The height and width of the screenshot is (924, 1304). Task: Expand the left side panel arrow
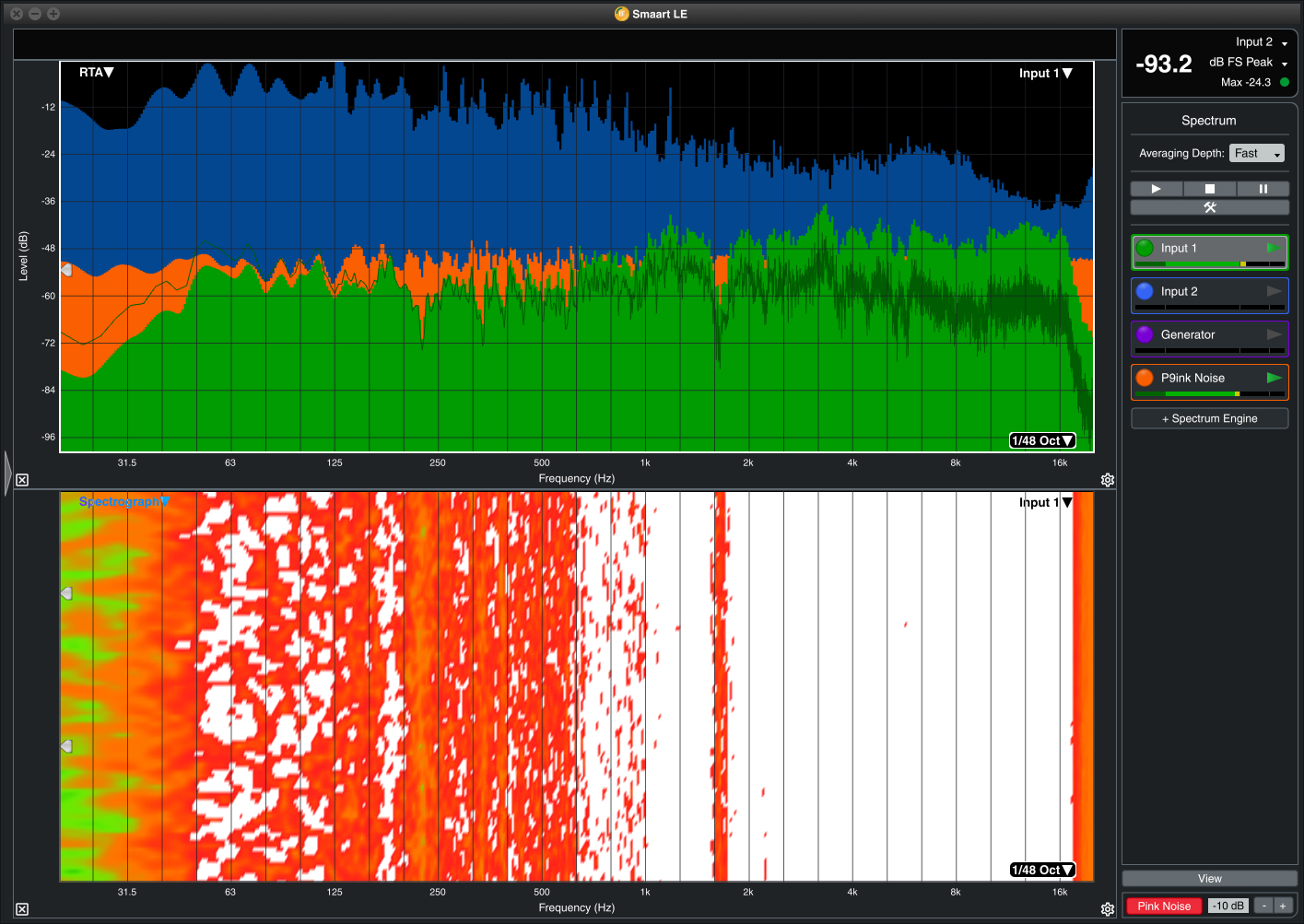pyautogui.click(x=8, y=474)
